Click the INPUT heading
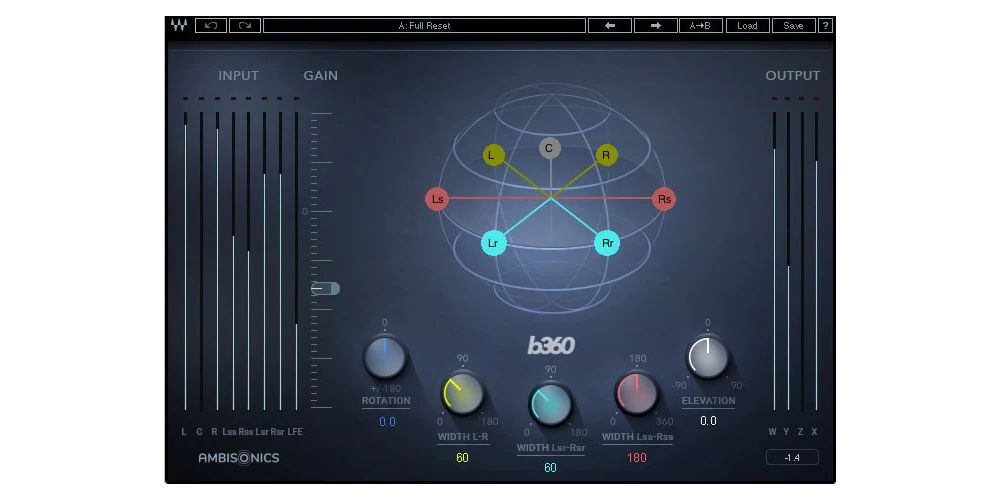 click(239, 75)
